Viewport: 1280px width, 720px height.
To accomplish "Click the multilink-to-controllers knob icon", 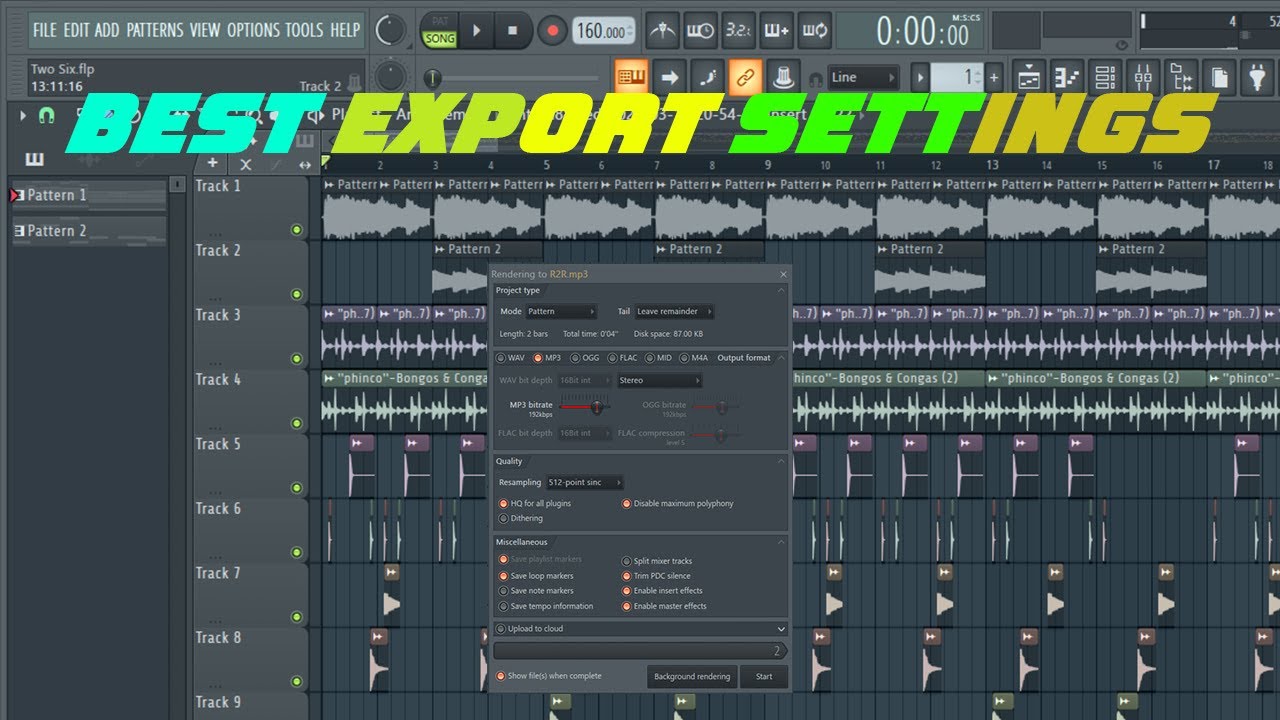I will (x=783, y=77).
